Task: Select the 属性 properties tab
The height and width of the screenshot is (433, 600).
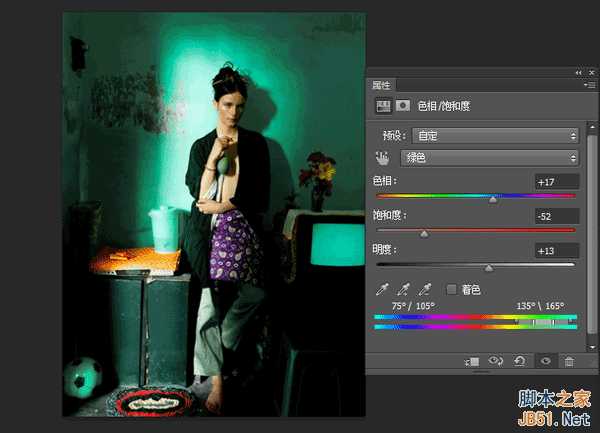Action: pos(381,86)
